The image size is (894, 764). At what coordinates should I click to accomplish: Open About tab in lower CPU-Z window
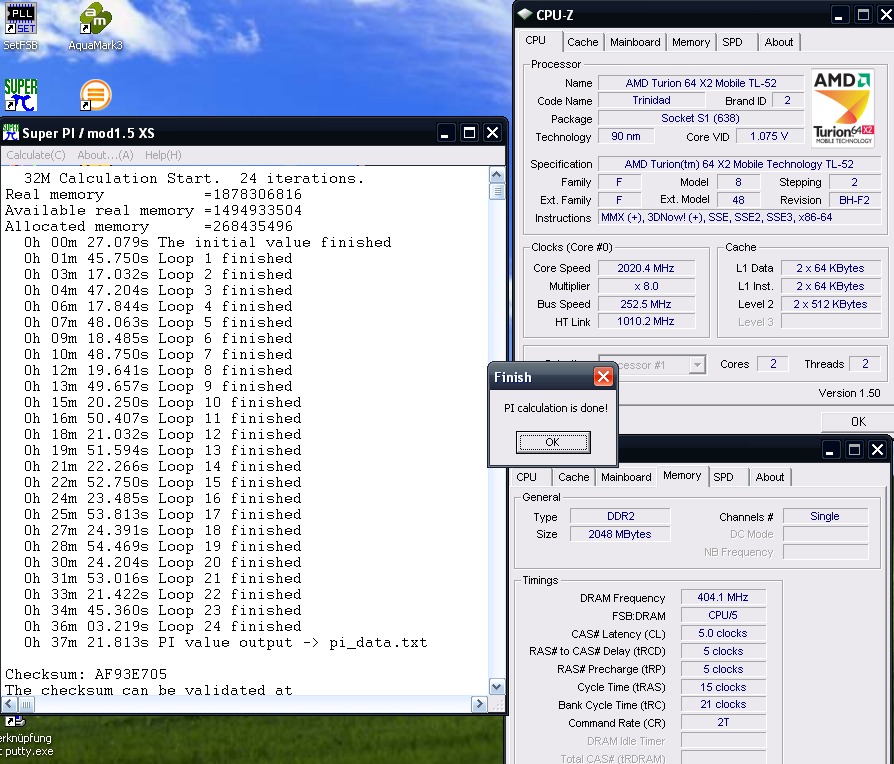tap(770, 477)
